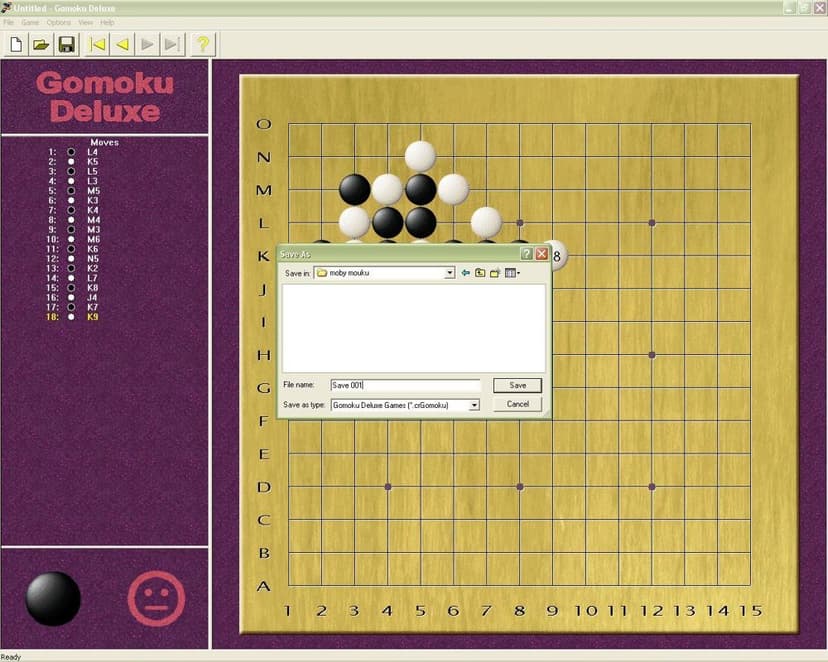Open help with the question mark icon

[203, 44]
